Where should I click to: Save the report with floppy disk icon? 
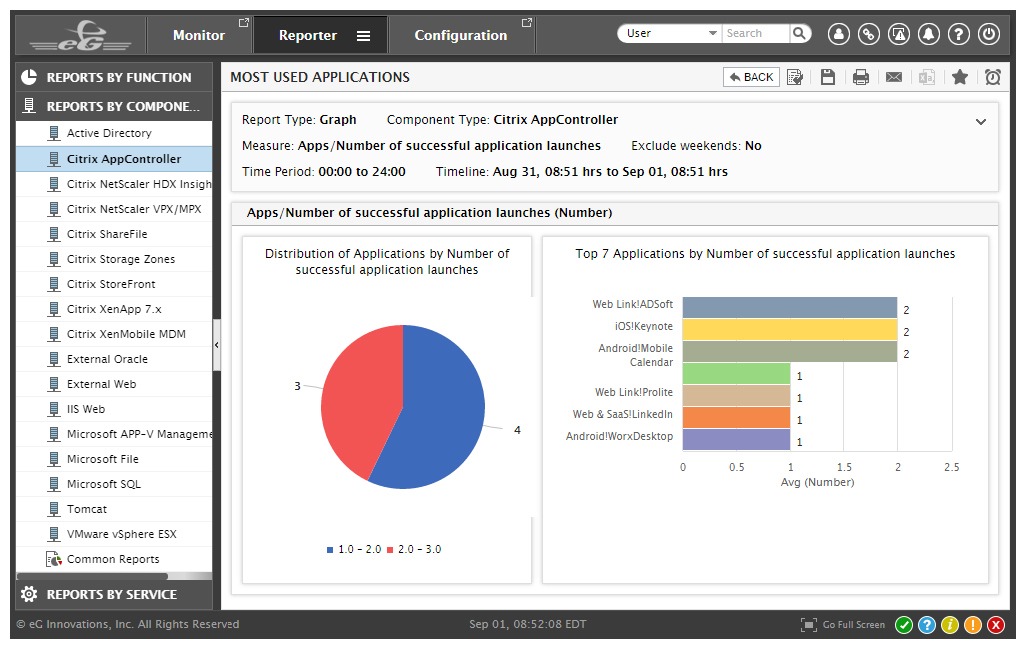828,77
